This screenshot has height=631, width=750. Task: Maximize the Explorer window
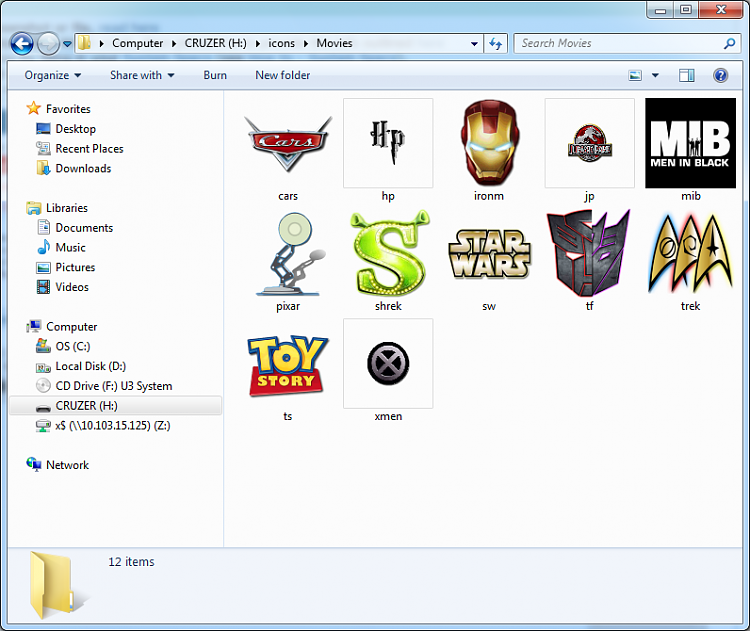click(x=685, y=10)
